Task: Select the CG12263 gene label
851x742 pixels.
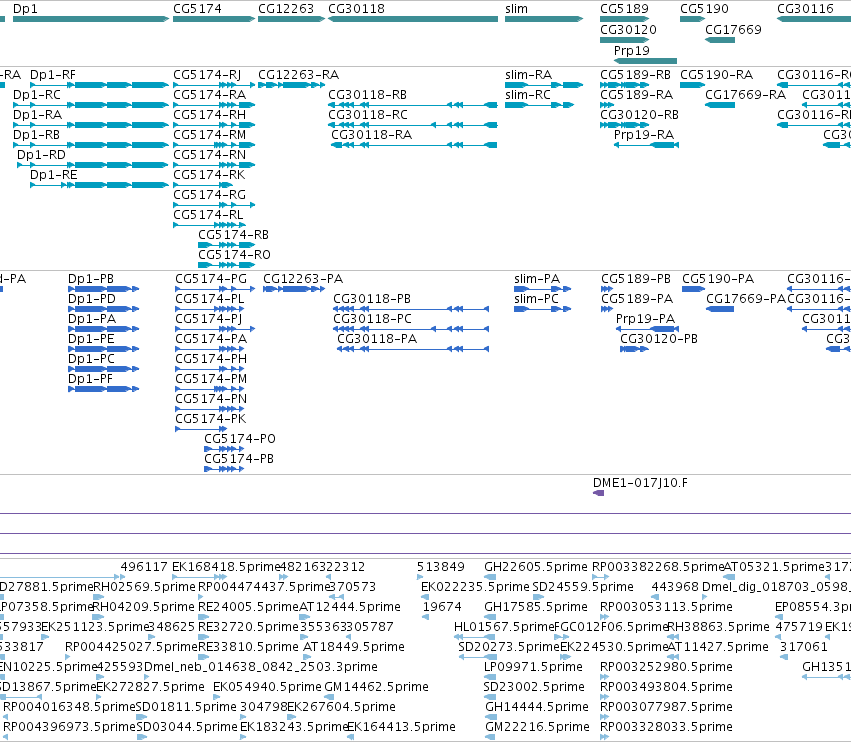Action: 286,9
